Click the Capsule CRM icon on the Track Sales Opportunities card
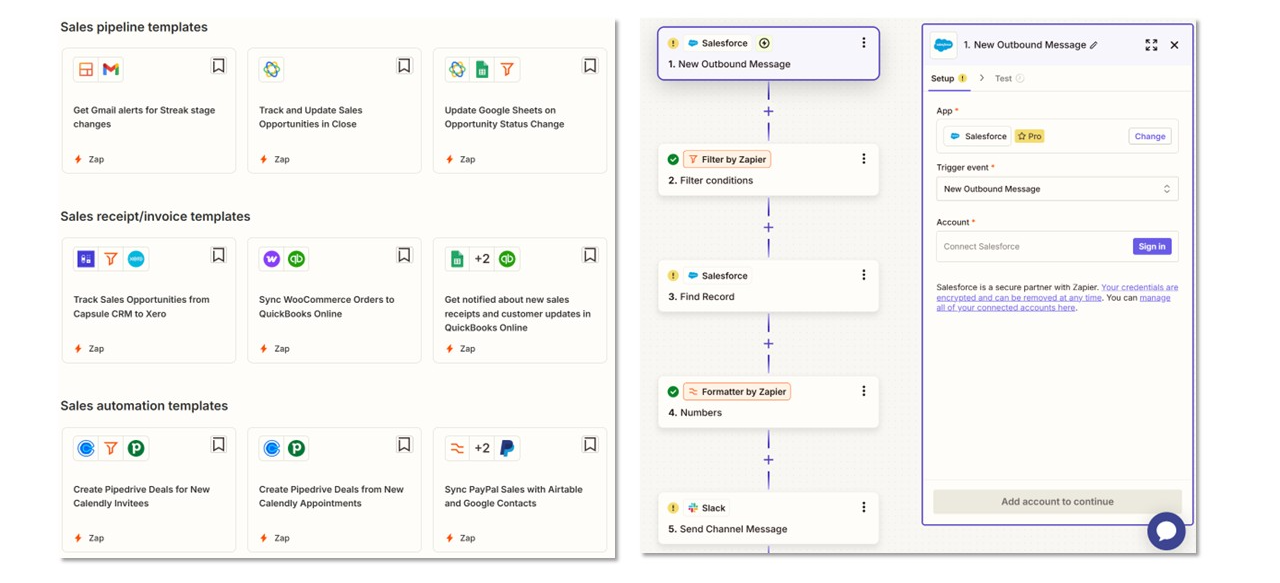 pos(86,259)
